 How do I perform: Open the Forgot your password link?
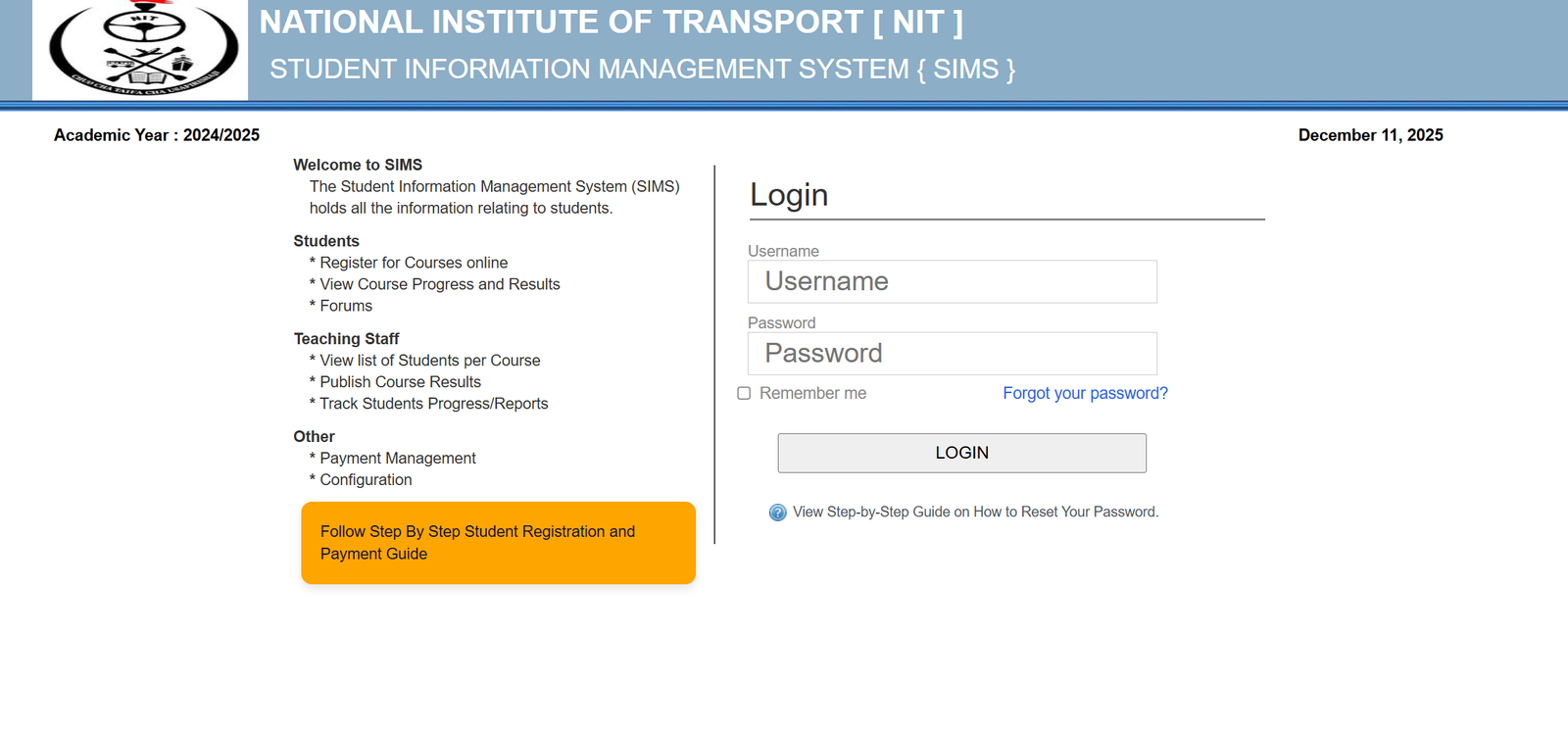pos(1085,393)
